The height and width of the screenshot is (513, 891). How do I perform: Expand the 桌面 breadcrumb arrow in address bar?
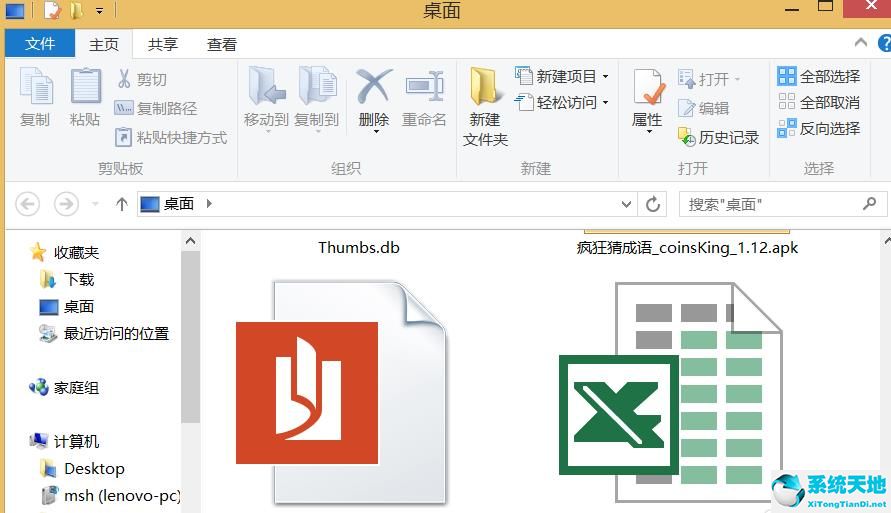(209, 203)
